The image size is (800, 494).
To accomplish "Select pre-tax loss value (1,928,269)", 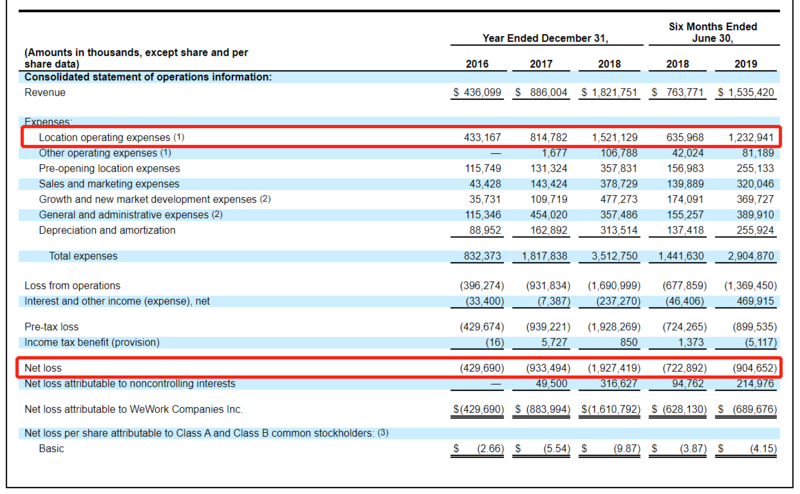I will pyautogui.click(x=614, y=327).
